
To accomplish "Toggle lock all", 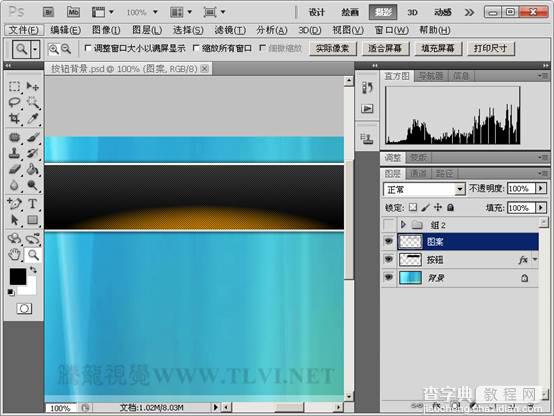I will coord(450,207).
